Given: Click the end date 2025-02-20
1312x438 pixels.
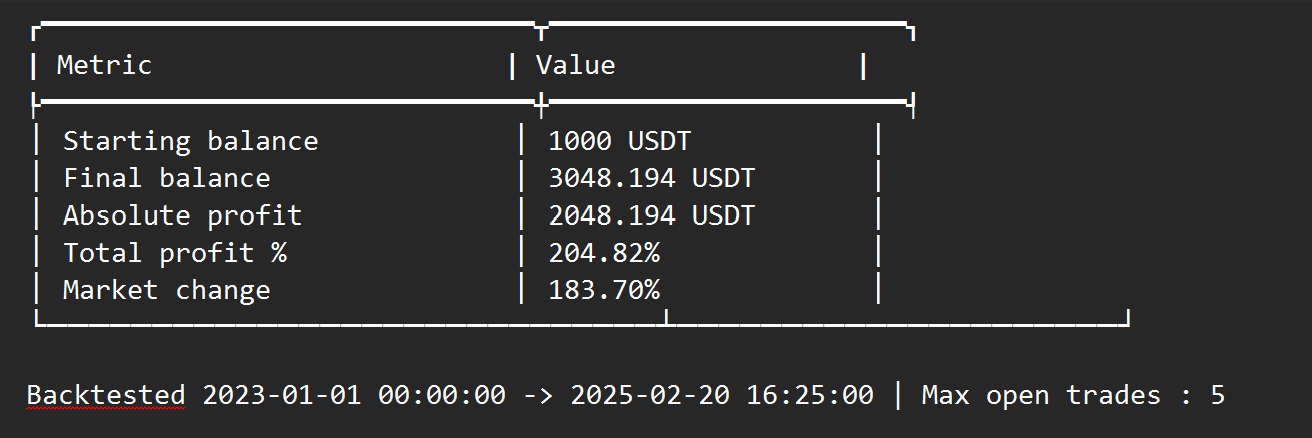Looking at the screenshot, I should click(x=650, y=395).
